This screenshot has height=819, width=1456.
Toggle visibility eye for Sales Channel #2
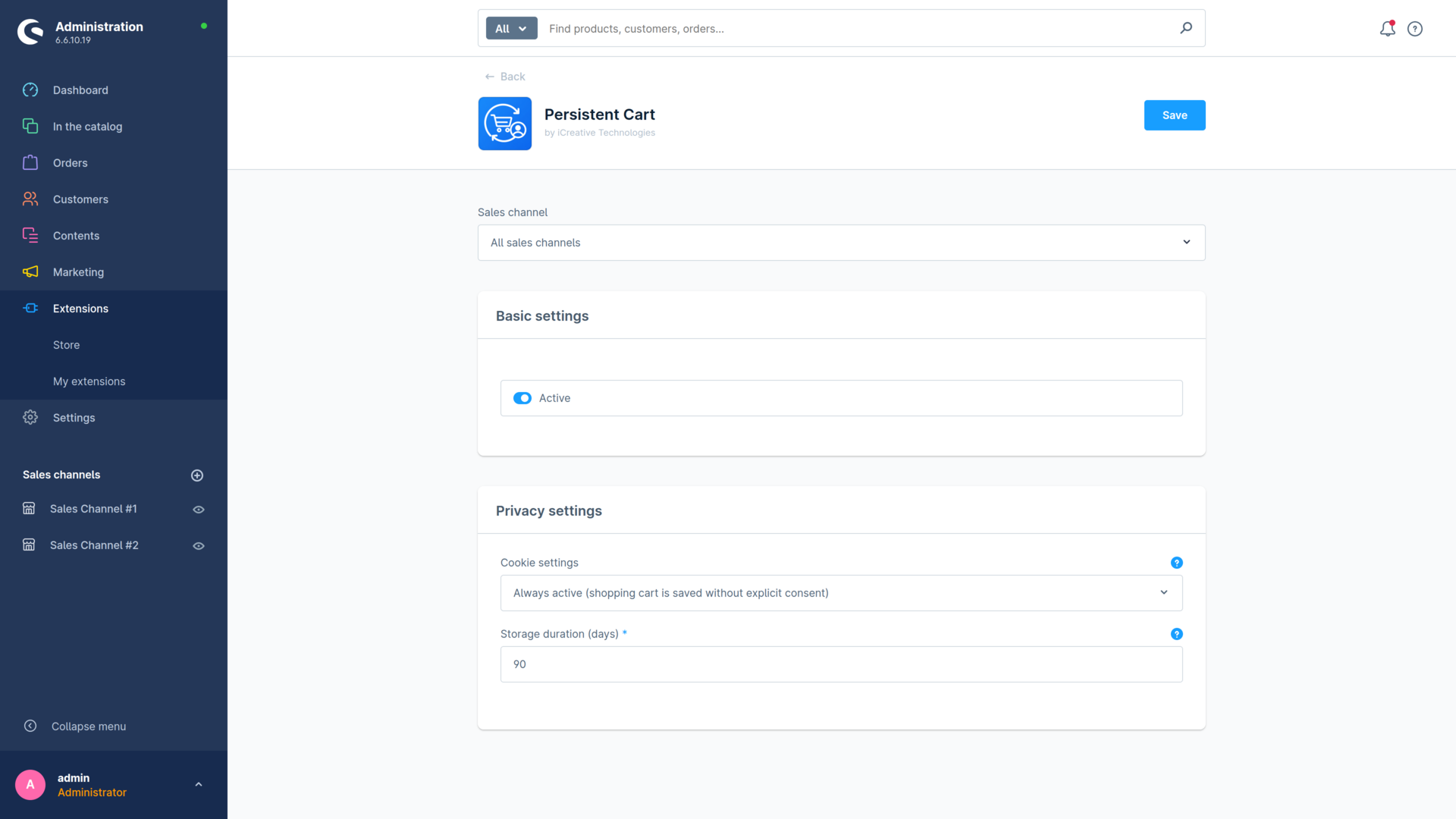click(199, 546)
